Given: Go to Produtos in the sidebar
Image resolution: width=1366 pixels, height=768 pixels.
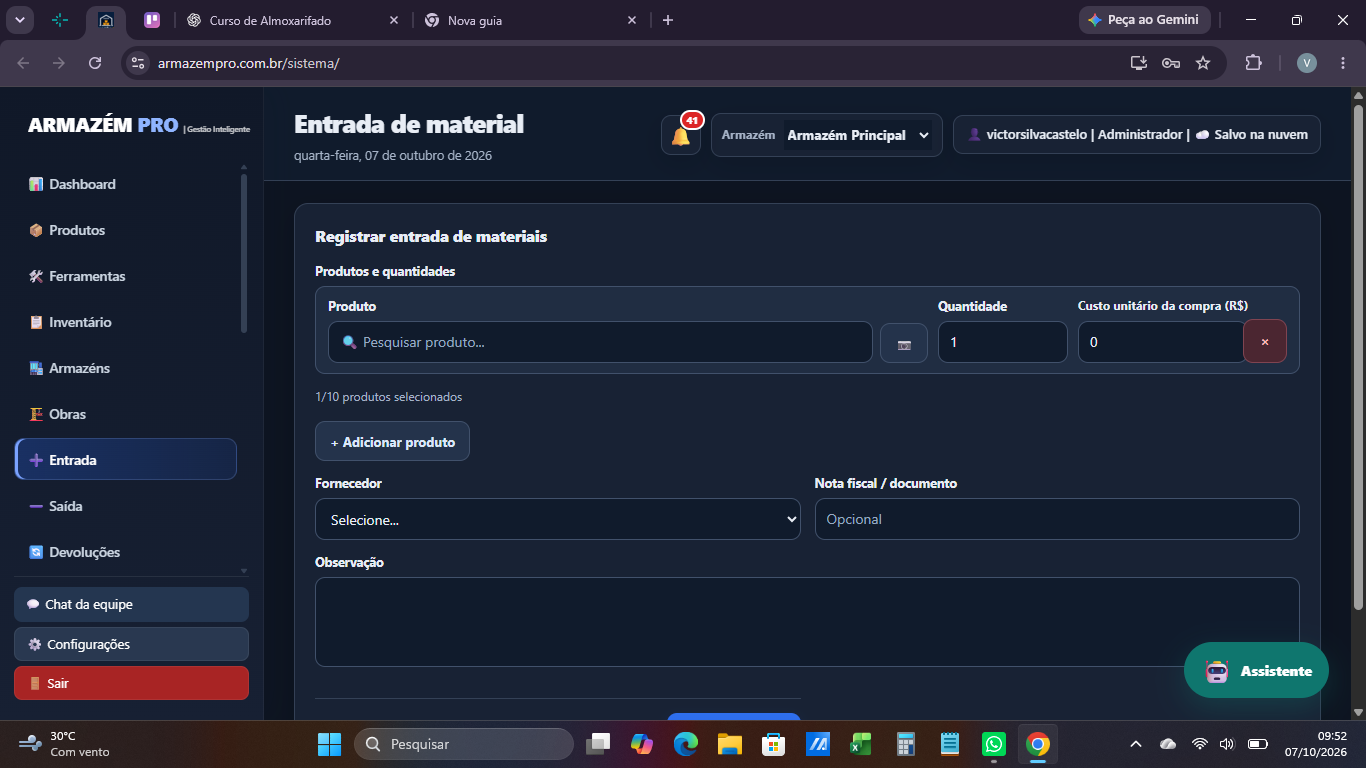Looking at the screenshot, I should click(125, 230).
